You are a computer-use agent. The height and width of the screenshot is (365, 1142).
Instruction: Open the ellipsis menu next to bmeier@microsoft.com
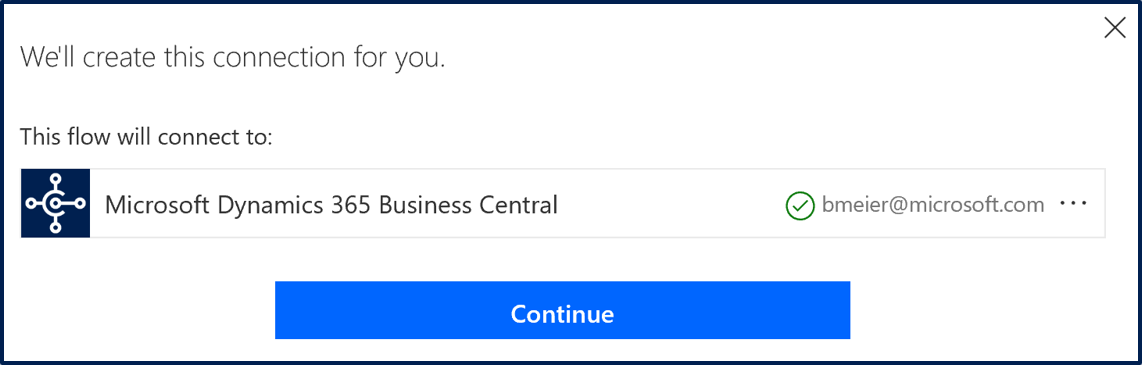(x=1073, y=205)
